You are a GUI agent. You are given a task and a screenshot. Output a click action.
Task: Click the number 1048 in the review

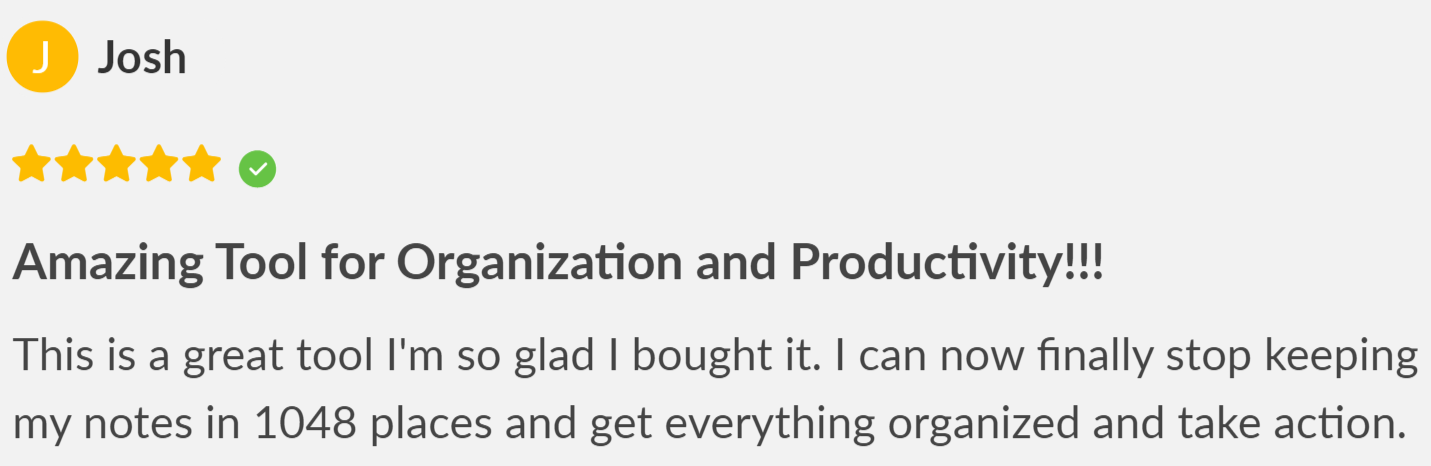(306, 425)
